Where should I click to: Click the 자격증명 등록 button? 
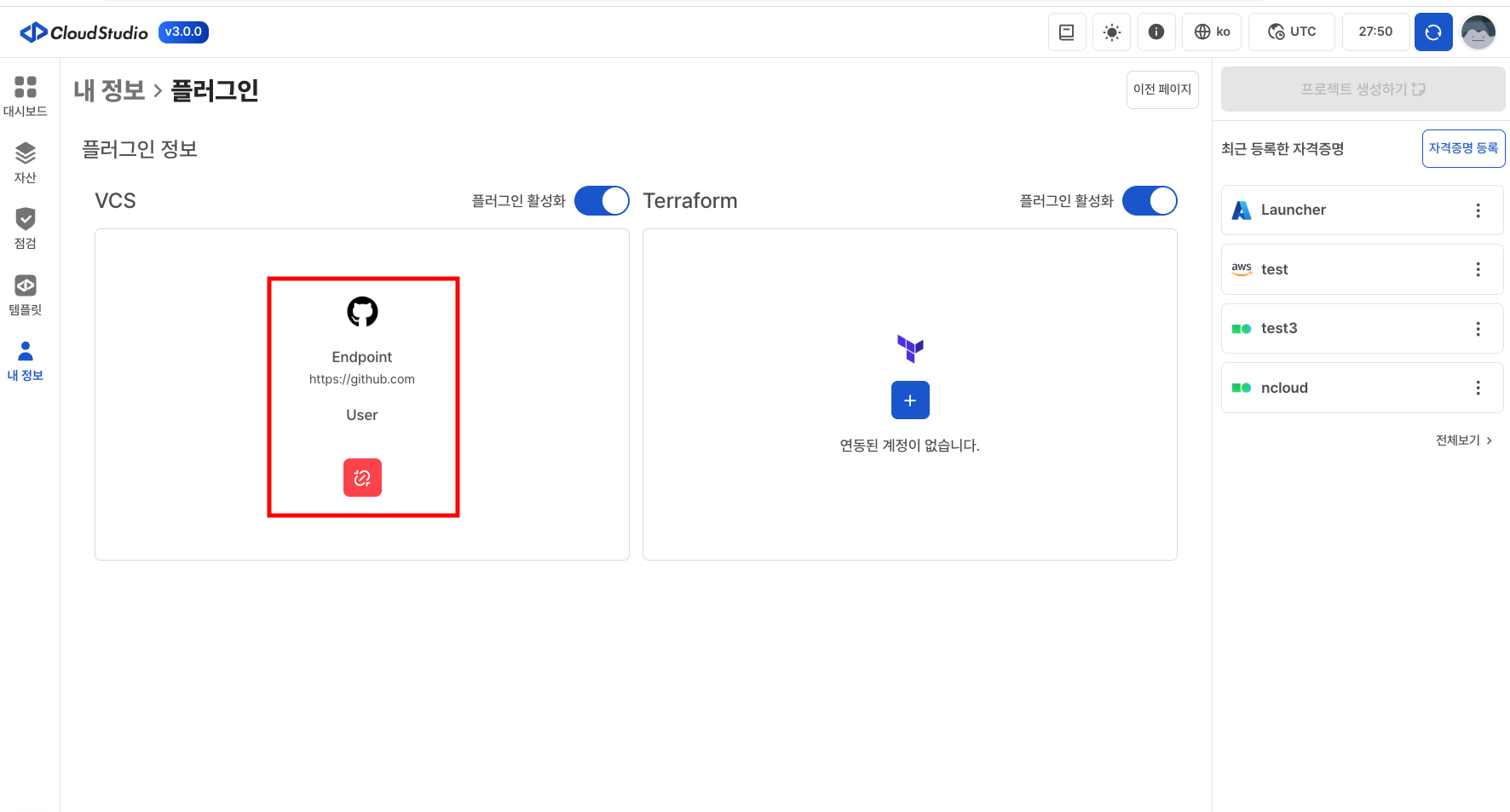pos(1463,148)
